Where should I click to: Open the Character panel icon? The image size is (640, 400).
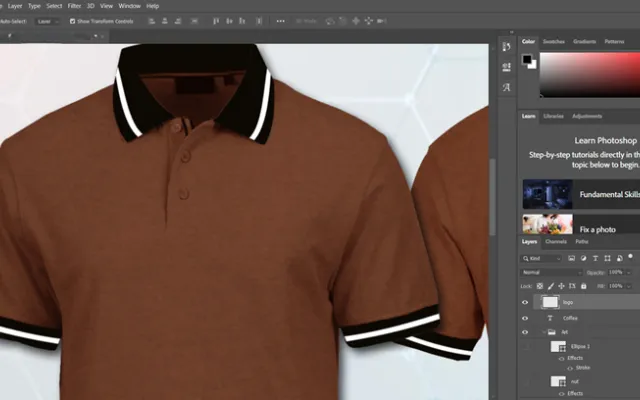506,88
